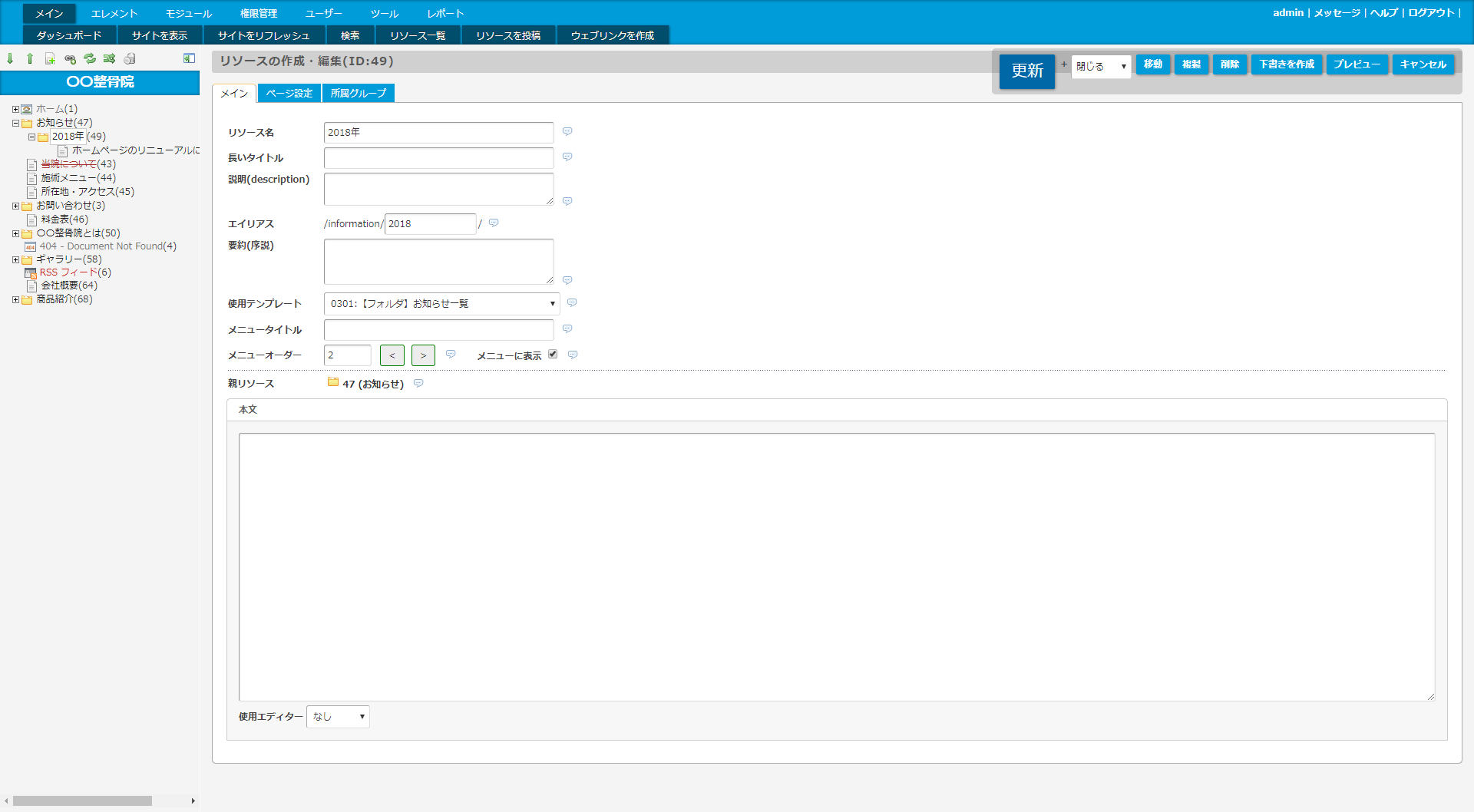Click the 長いタイトル input field
Screen dimensions: 1474x812
tap(438, 158)
